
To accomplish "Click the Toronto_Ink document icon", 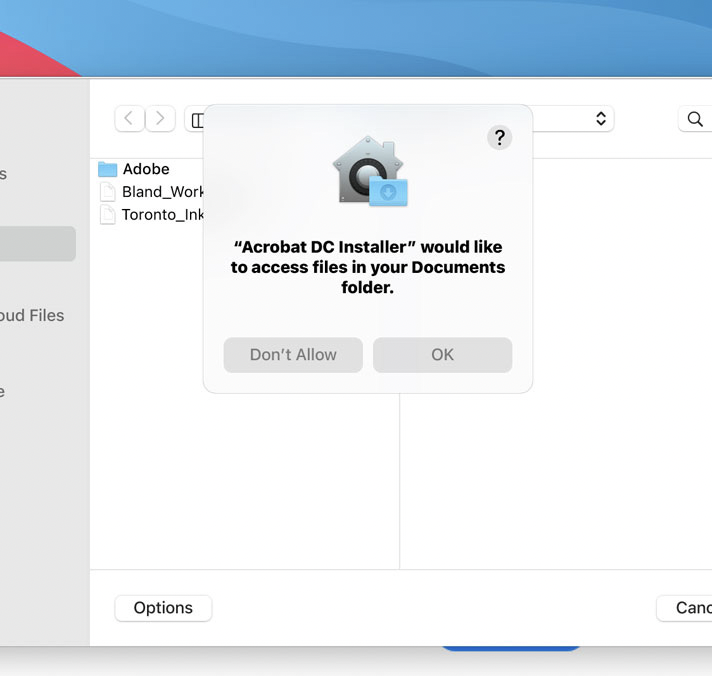I will click(108, 214).
